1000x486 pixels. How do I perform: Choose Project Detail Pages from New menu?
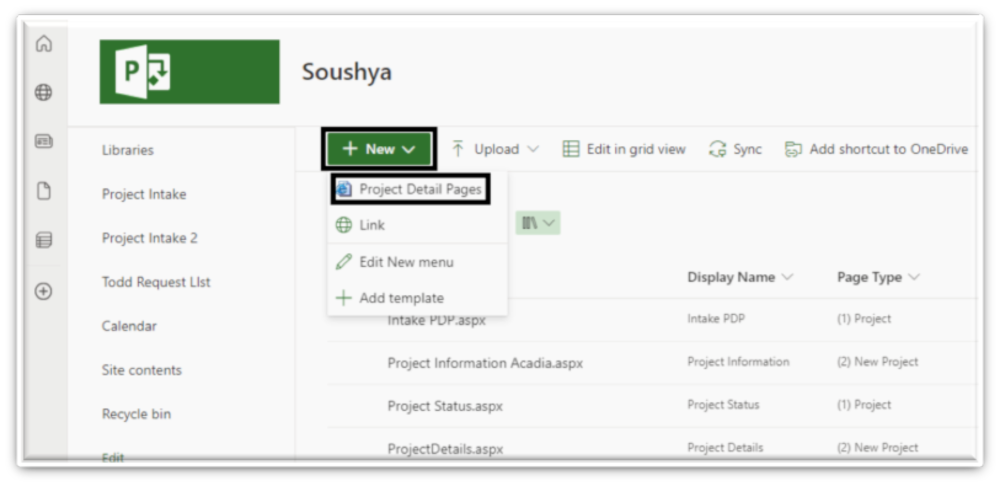coord(410,188)
